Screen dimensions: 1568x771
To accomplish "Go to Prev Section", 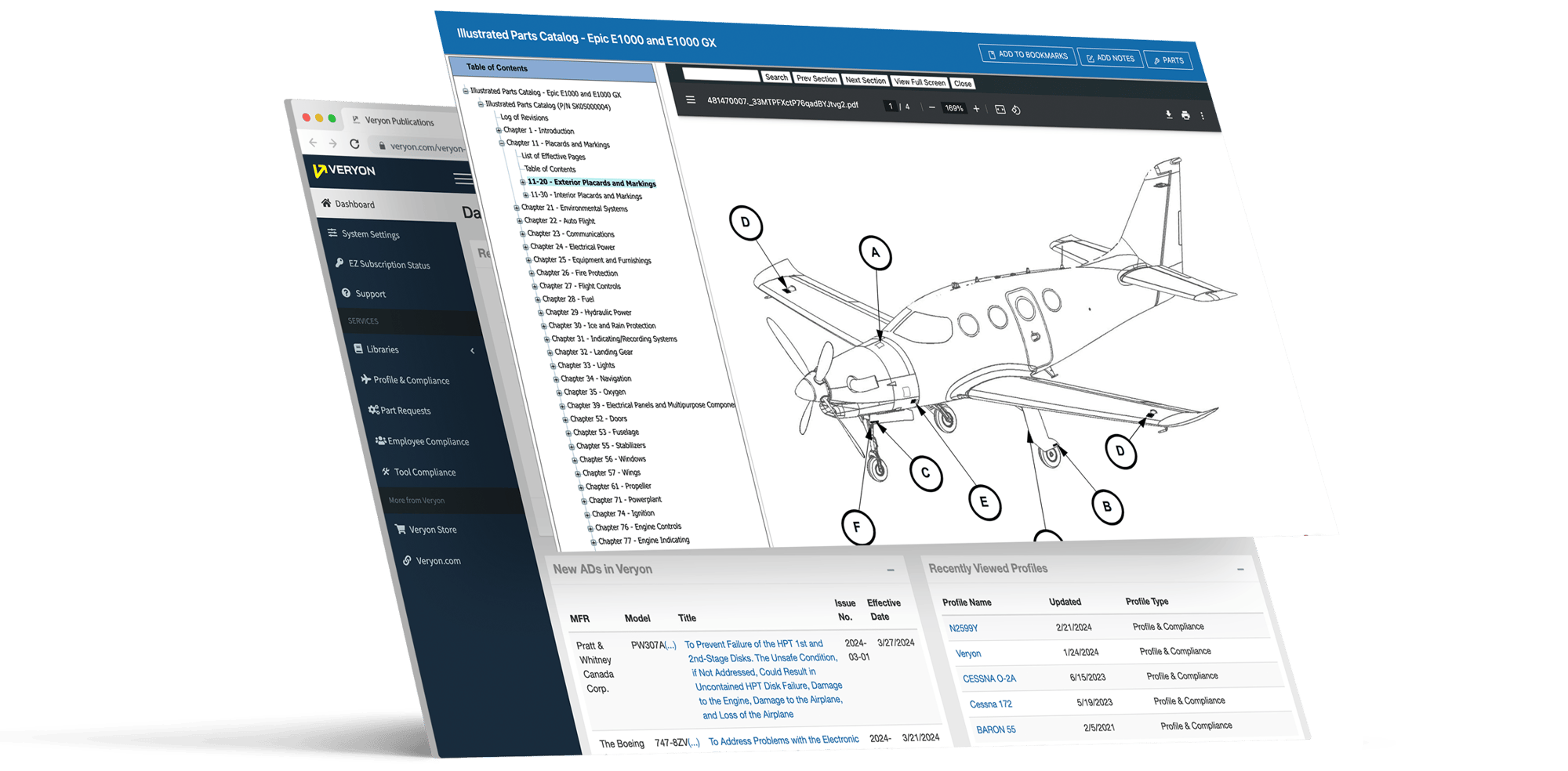I will 816,78.
